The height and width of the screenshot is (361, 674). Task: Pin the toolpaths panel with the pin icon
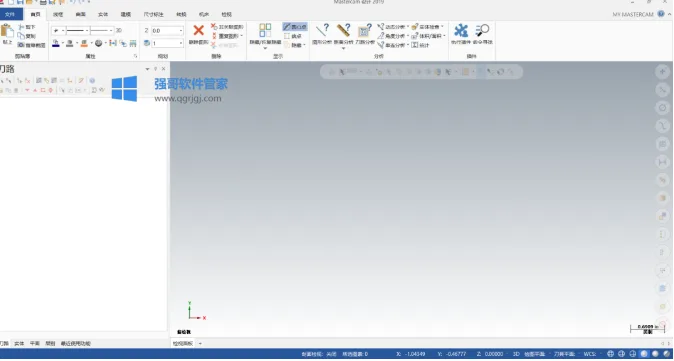(156, 69)
